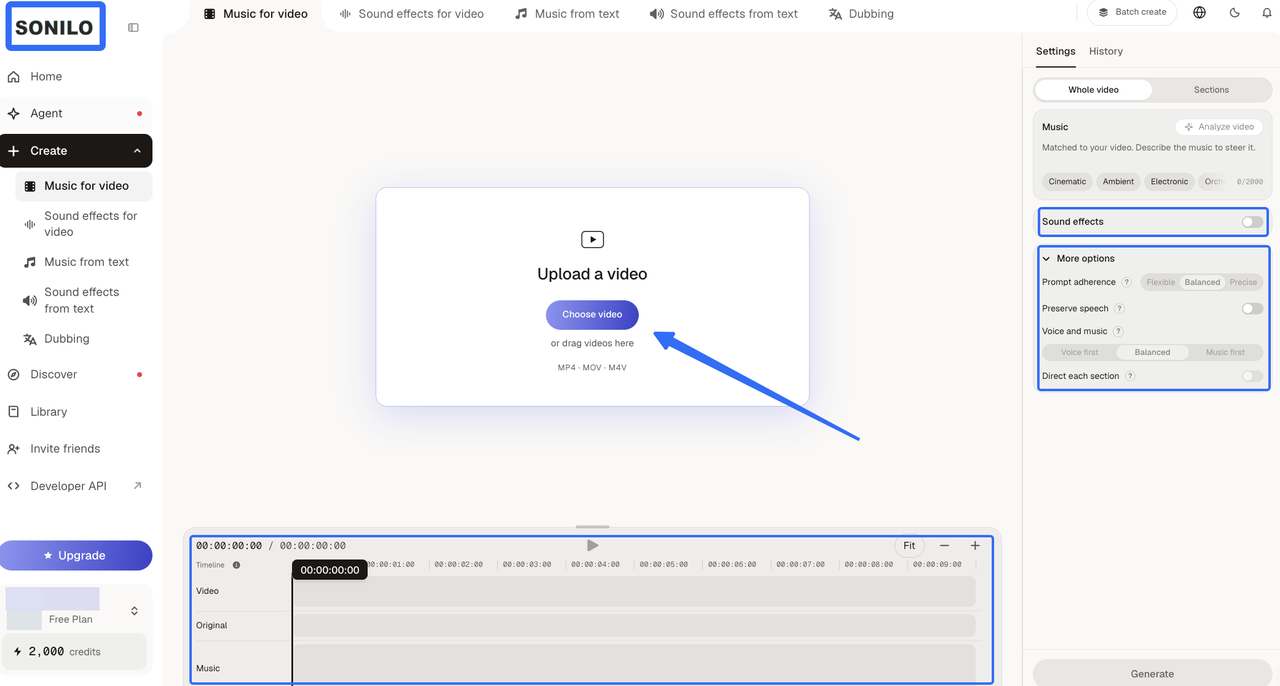Click the Upgrade button
This screenshot has height=686, width=1280.
[x=76, y=556]
